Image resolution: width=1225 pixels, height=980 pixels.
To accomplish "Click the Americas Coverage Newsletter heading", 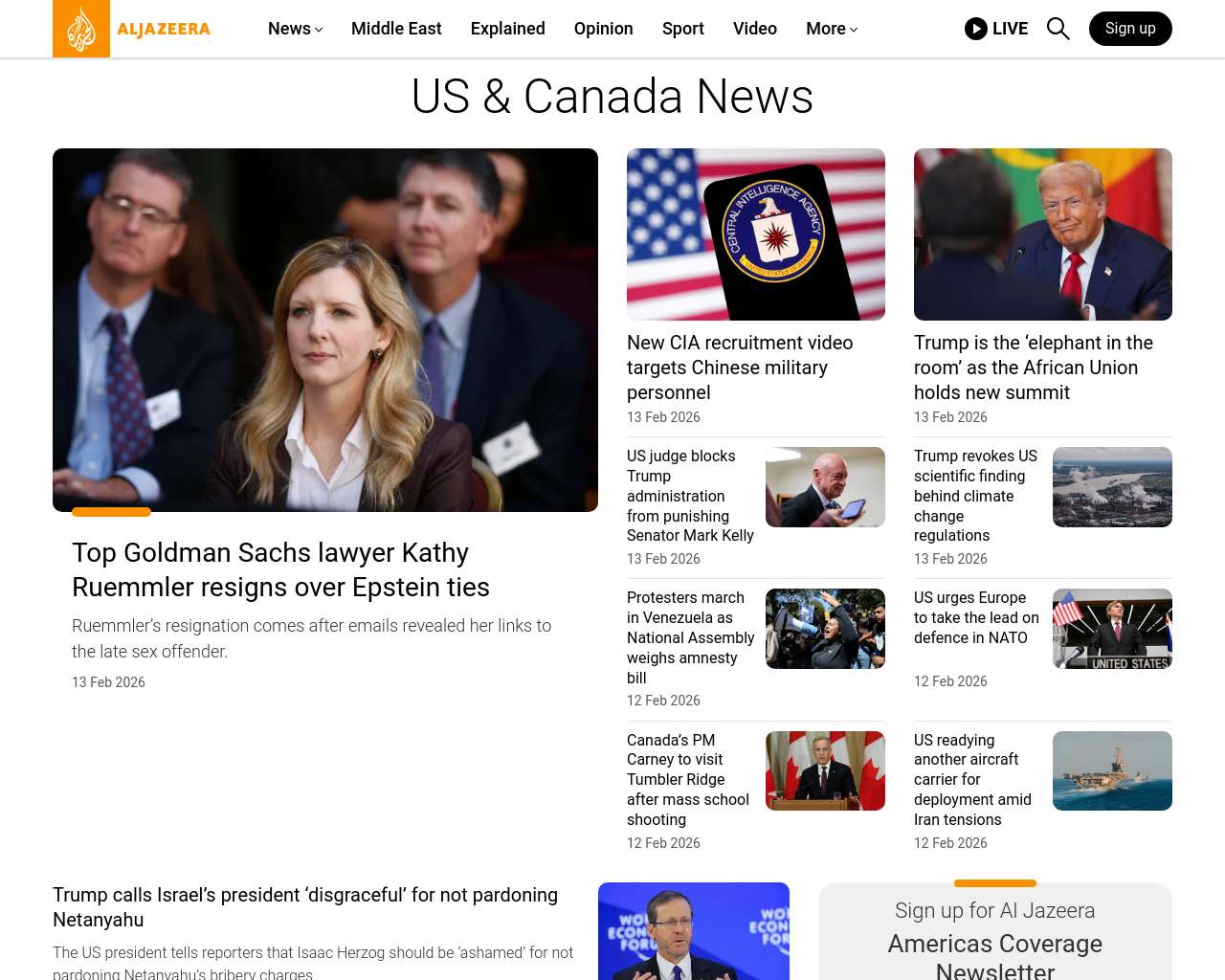I will pyautogui.click(x=995, y=956).
